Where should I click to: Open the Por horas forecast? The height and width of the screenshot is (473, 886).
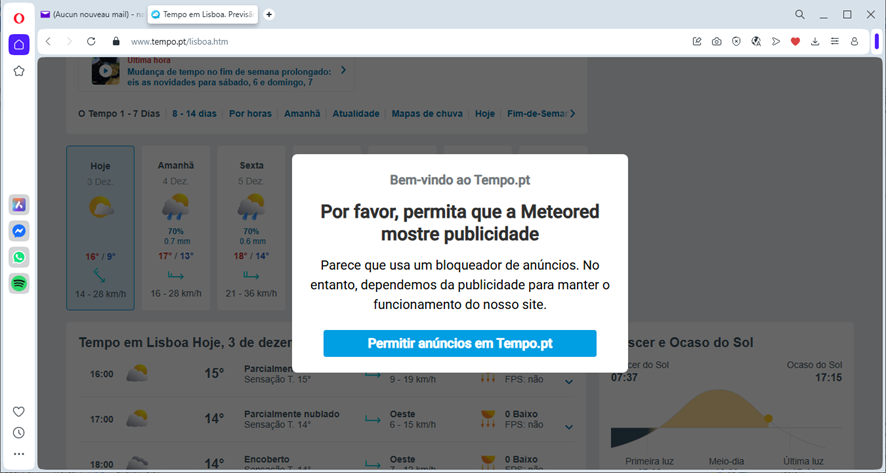[x=250, y=114]
